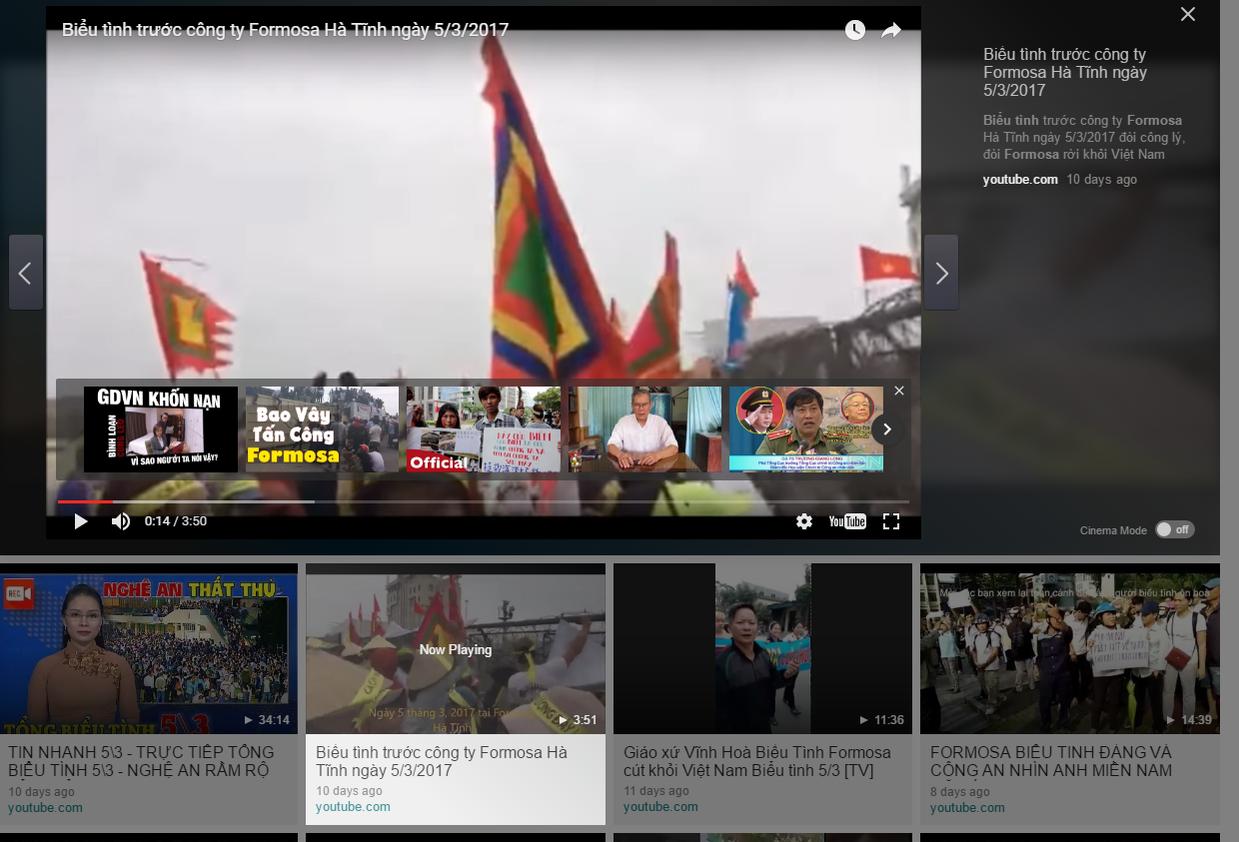
Task: Go to the previous video with the left arrow
Action: [26, 272]
